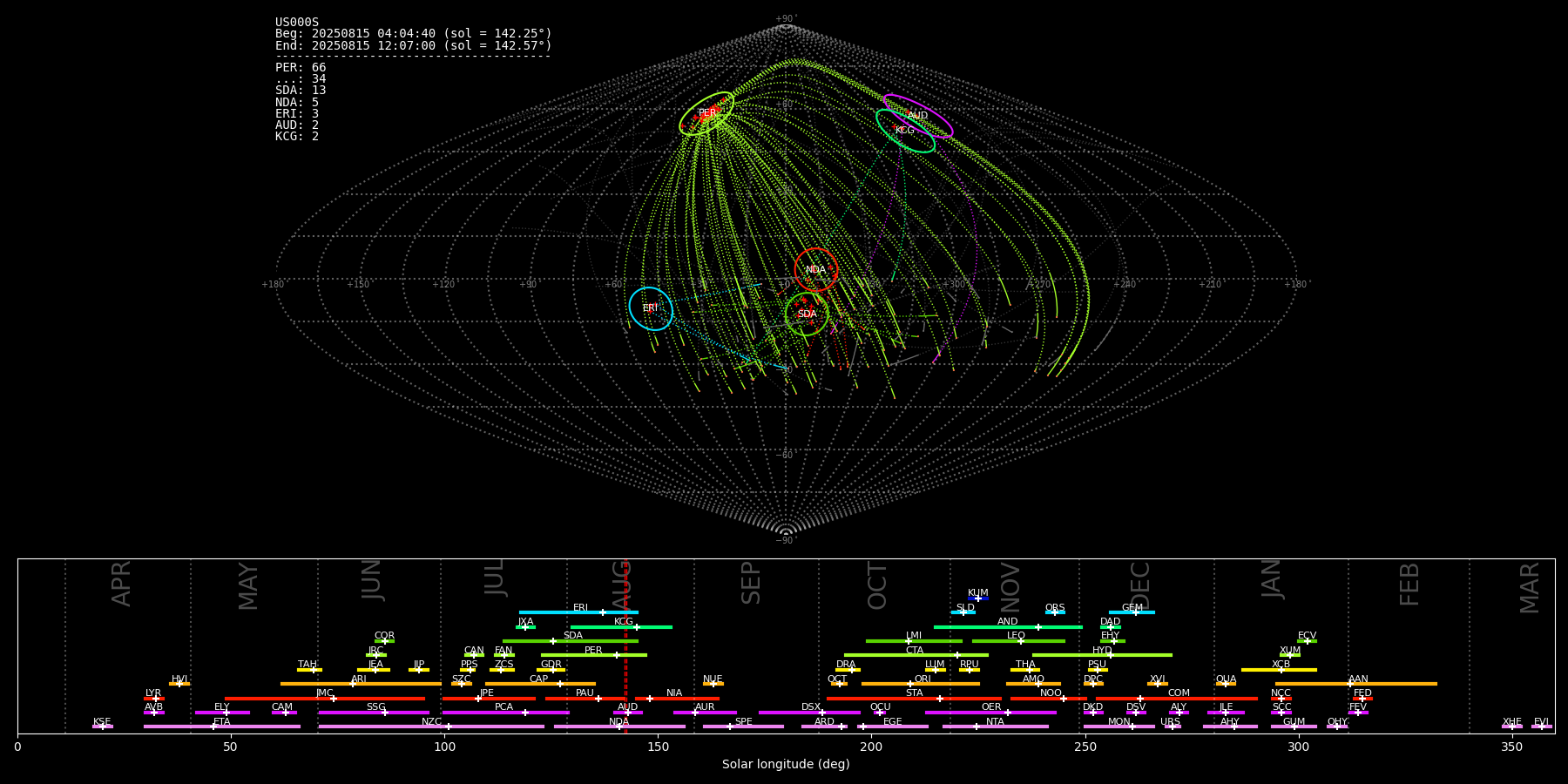The width and height of the screenshot is (1568, 784).
Task: Select the 'AUD: 2' count entry
Action: (x=297, y=125)
